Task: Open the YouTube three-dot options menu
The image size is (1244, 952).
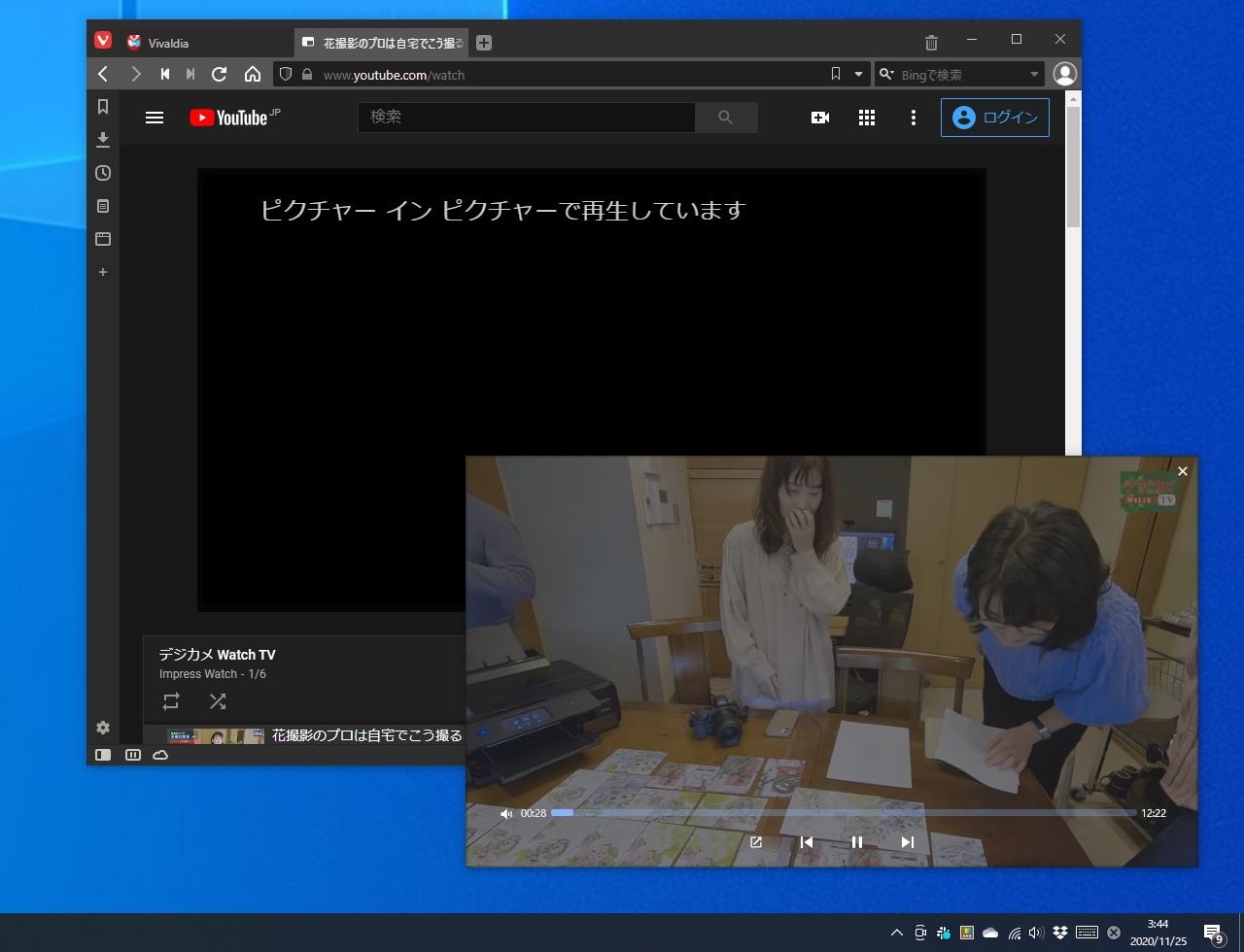Action: click(913, 117)
